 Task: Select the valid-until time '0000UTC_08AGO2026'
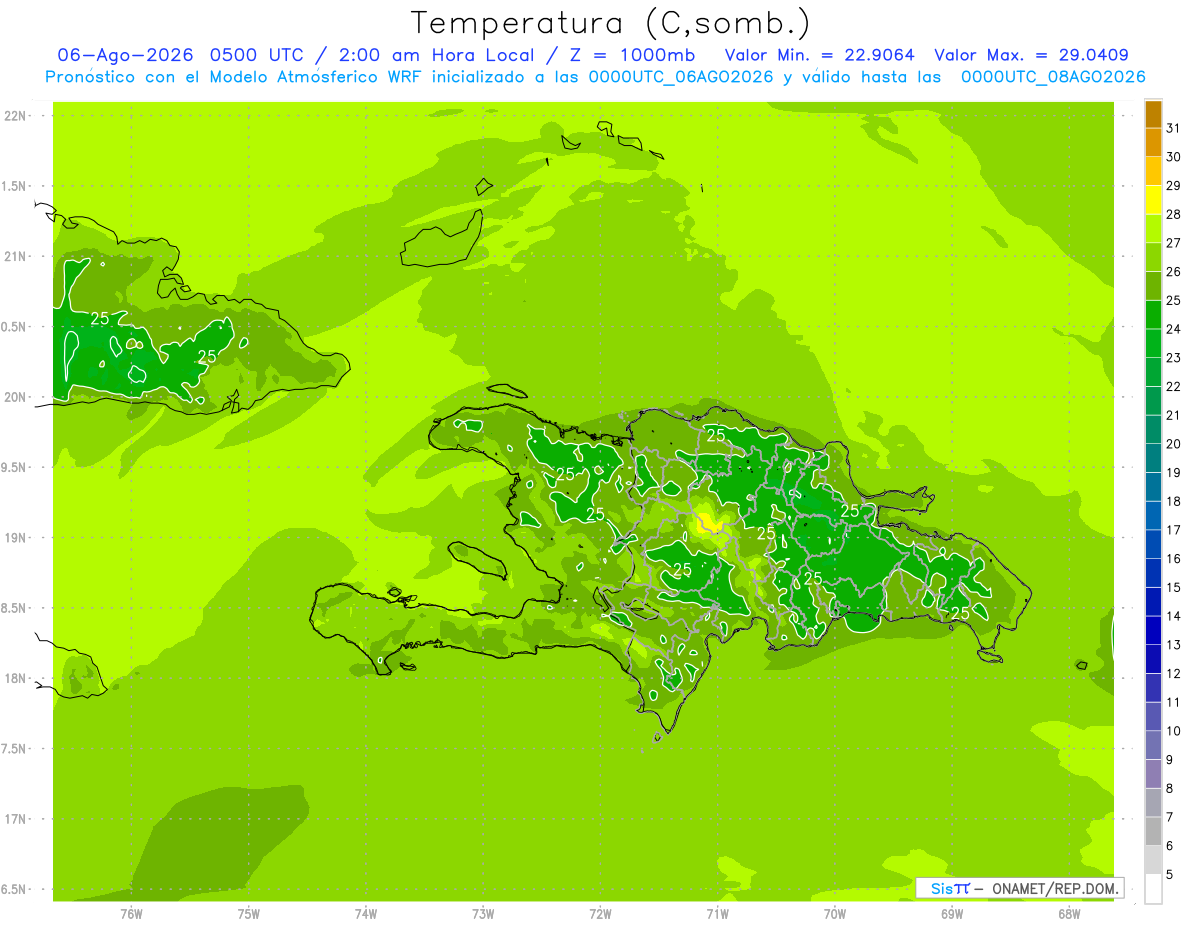(x=1053, y=77)
